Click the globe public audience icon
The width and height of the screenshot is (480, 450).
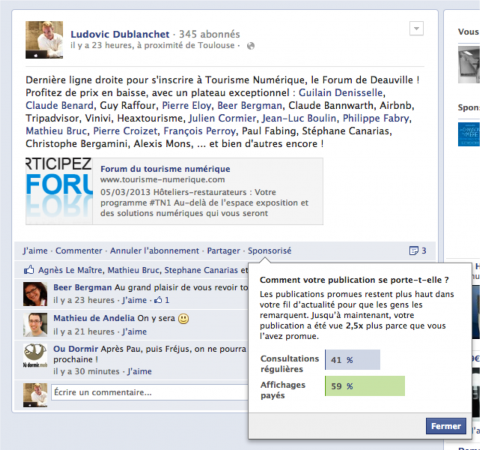click(251, 46)
